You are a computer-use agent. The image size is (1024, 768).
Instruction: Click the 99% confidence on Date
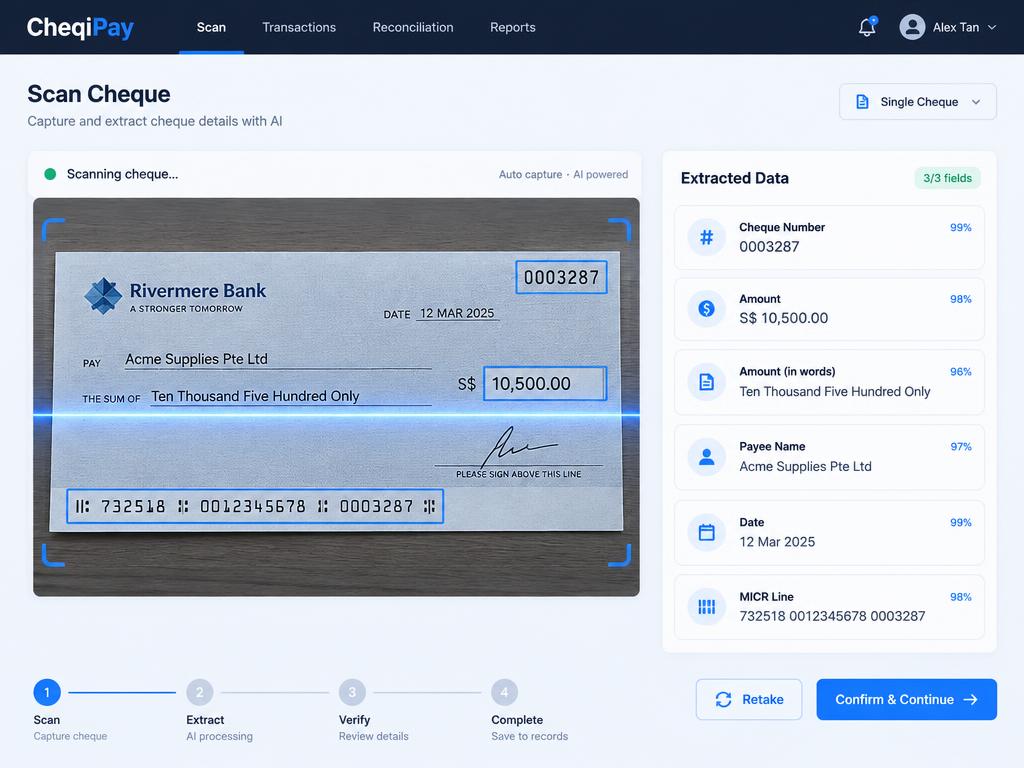pyautogui.click(x=961, y=522)
